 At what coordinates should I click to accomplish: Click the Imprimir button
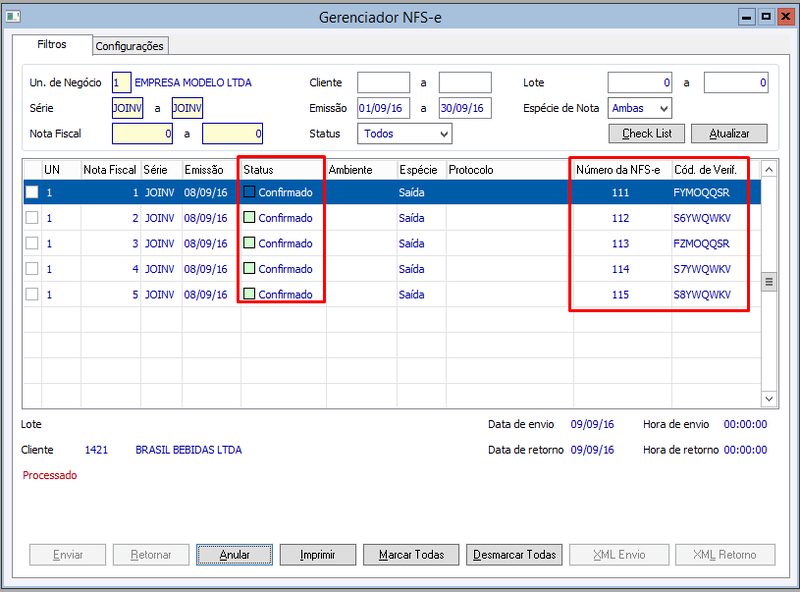(318, 555)
